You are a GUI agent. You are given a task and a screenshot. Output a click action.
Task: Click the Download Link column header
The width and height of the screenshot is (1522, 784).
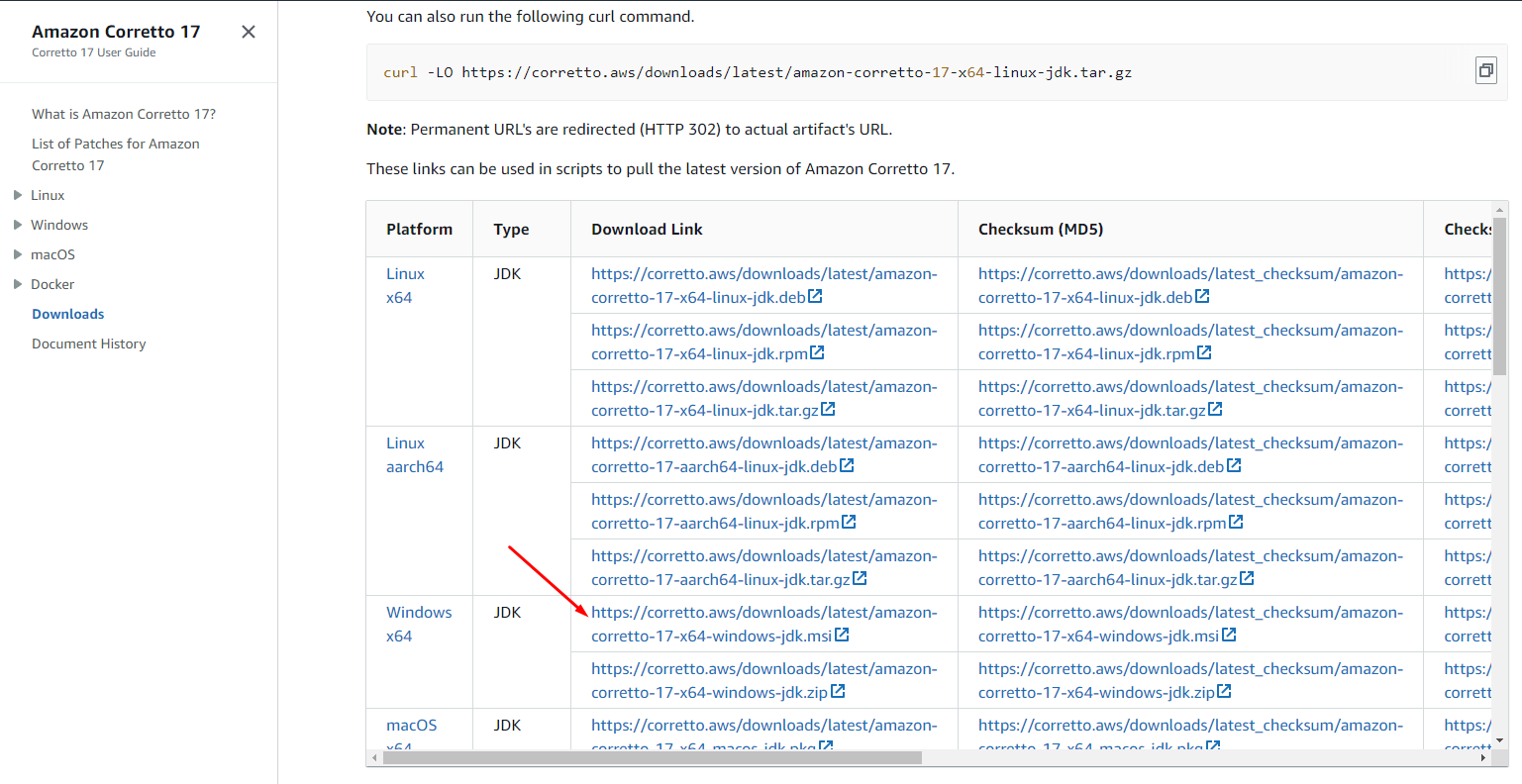647,229
